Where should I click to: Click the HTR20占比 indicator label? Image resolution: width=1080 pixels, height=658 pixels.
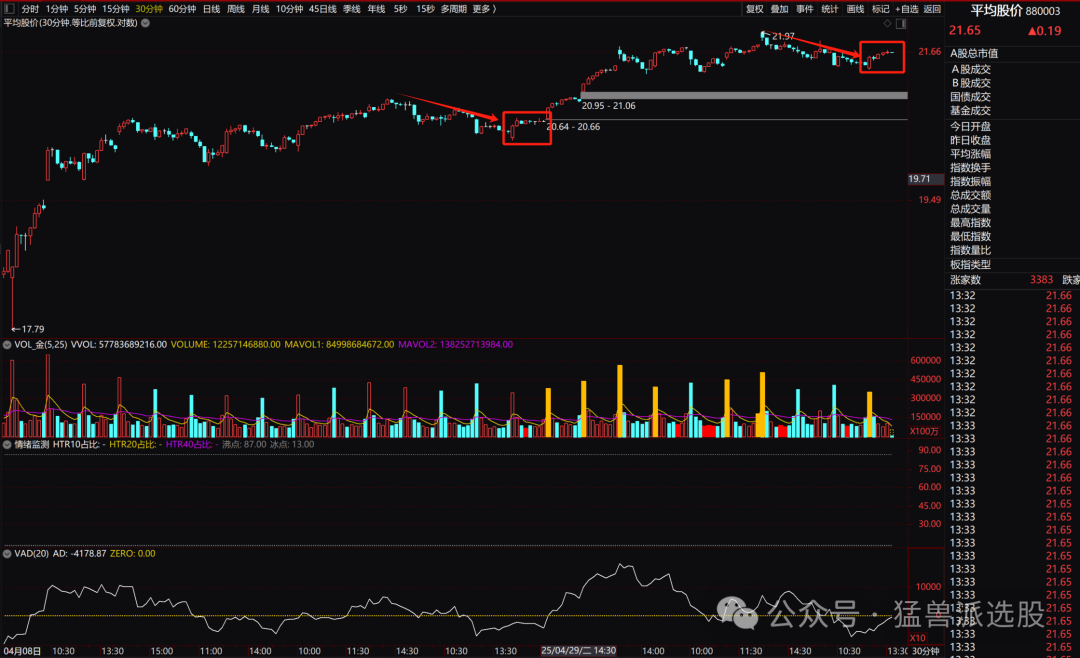click(136, 444)
